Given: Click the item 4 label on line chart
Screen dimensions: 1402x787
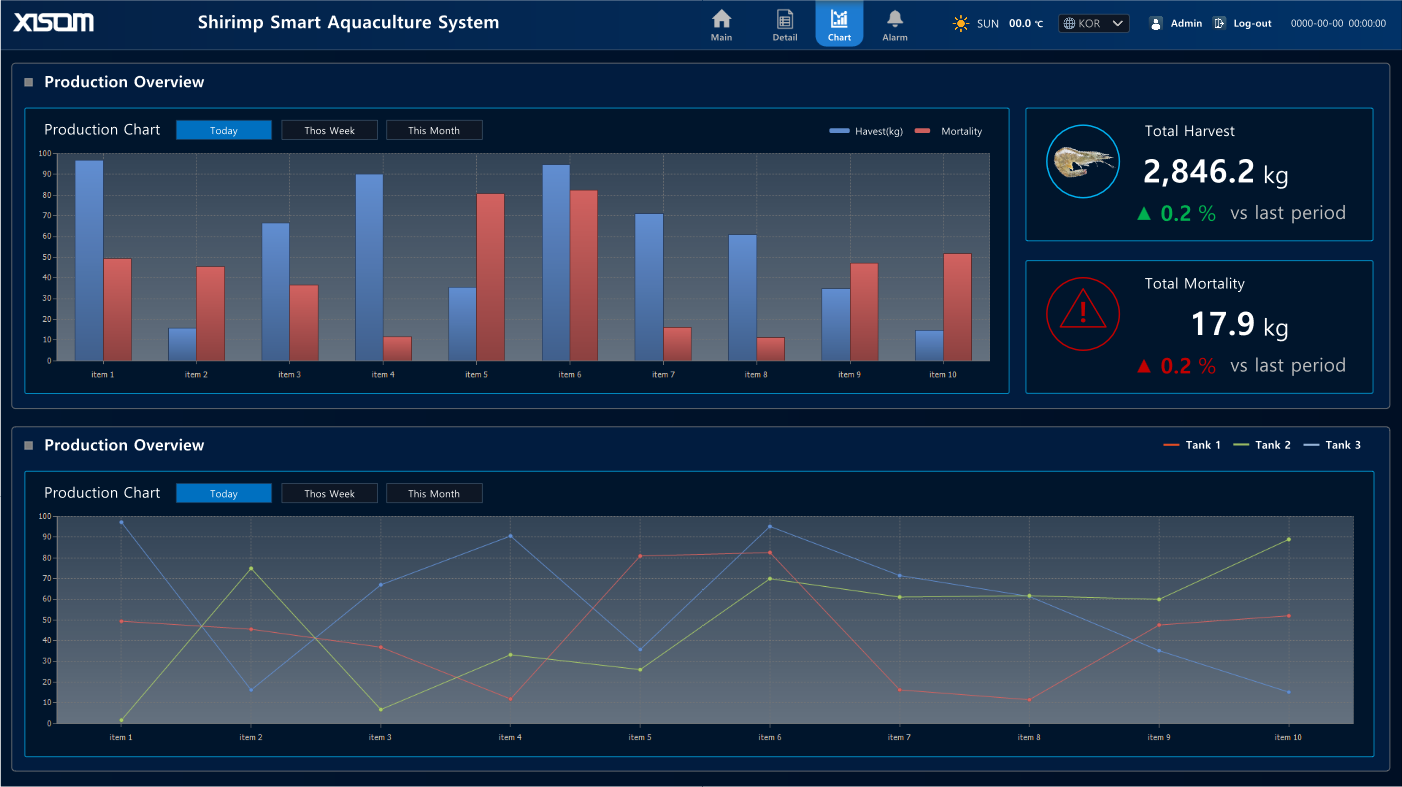Looking at the screenshot, I should tap(509, 738).
